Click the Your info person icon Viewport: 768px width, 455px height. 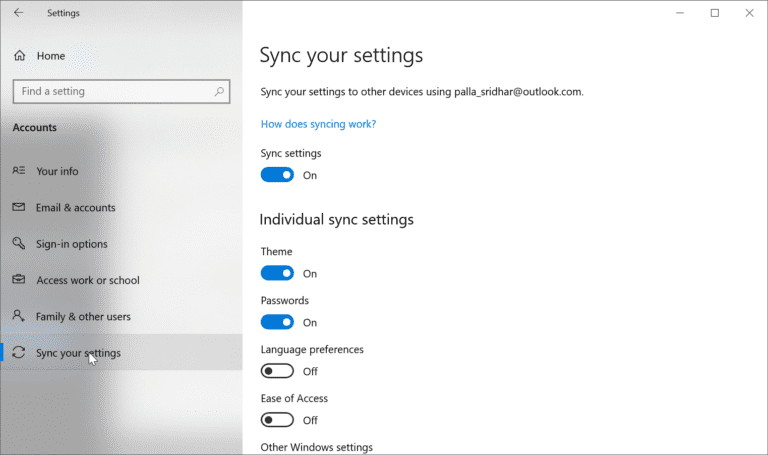click(18, 171)
